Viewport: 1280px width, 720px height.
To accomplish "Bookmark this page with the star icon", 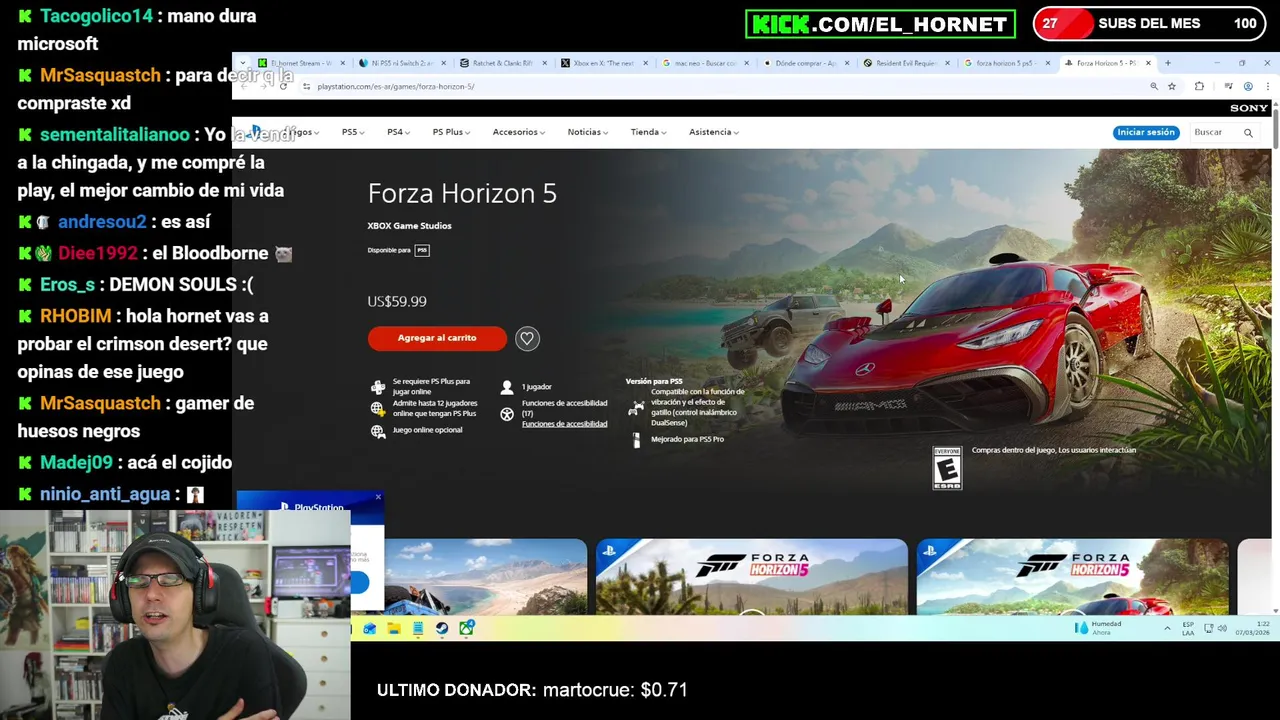I will pos(1172,86).
